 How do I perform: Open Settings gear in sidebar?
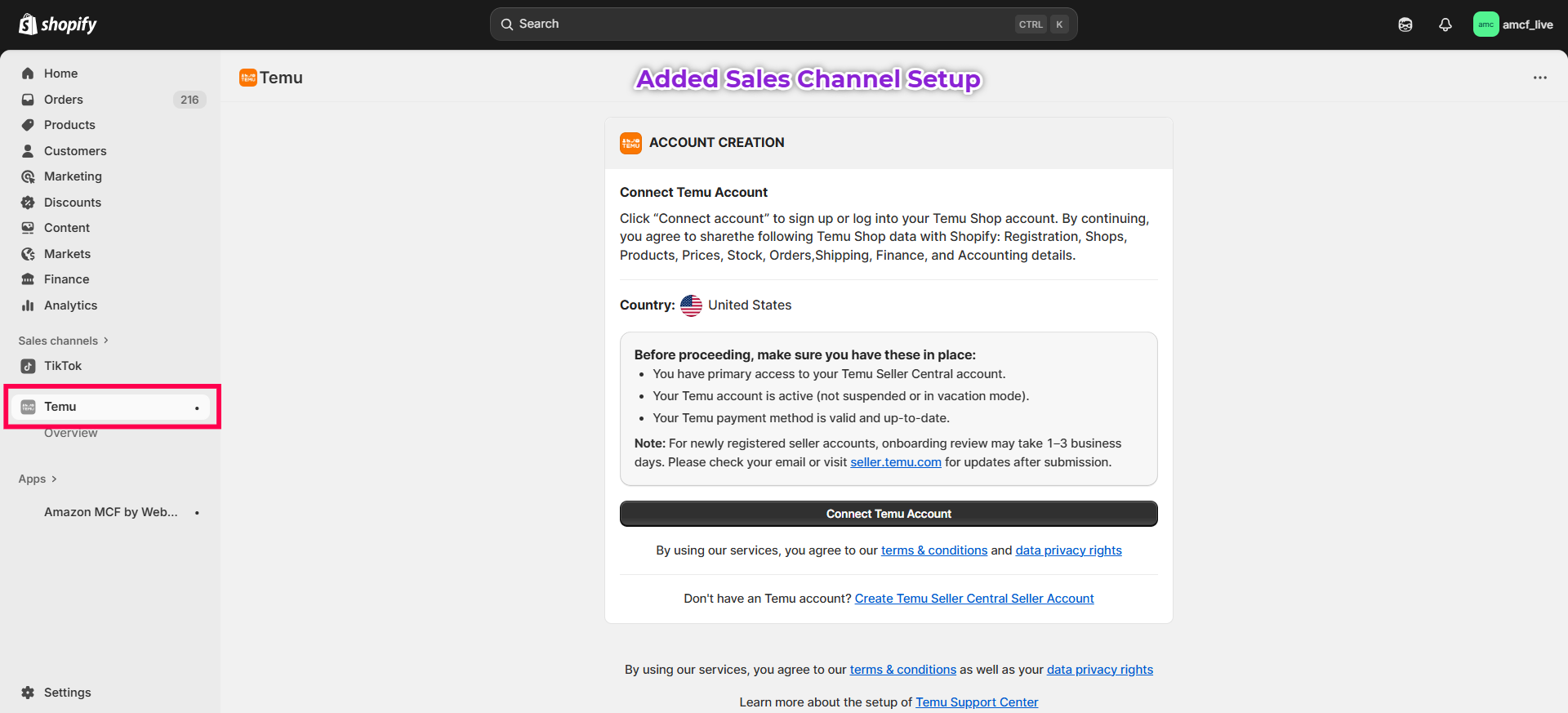[28, 693]
